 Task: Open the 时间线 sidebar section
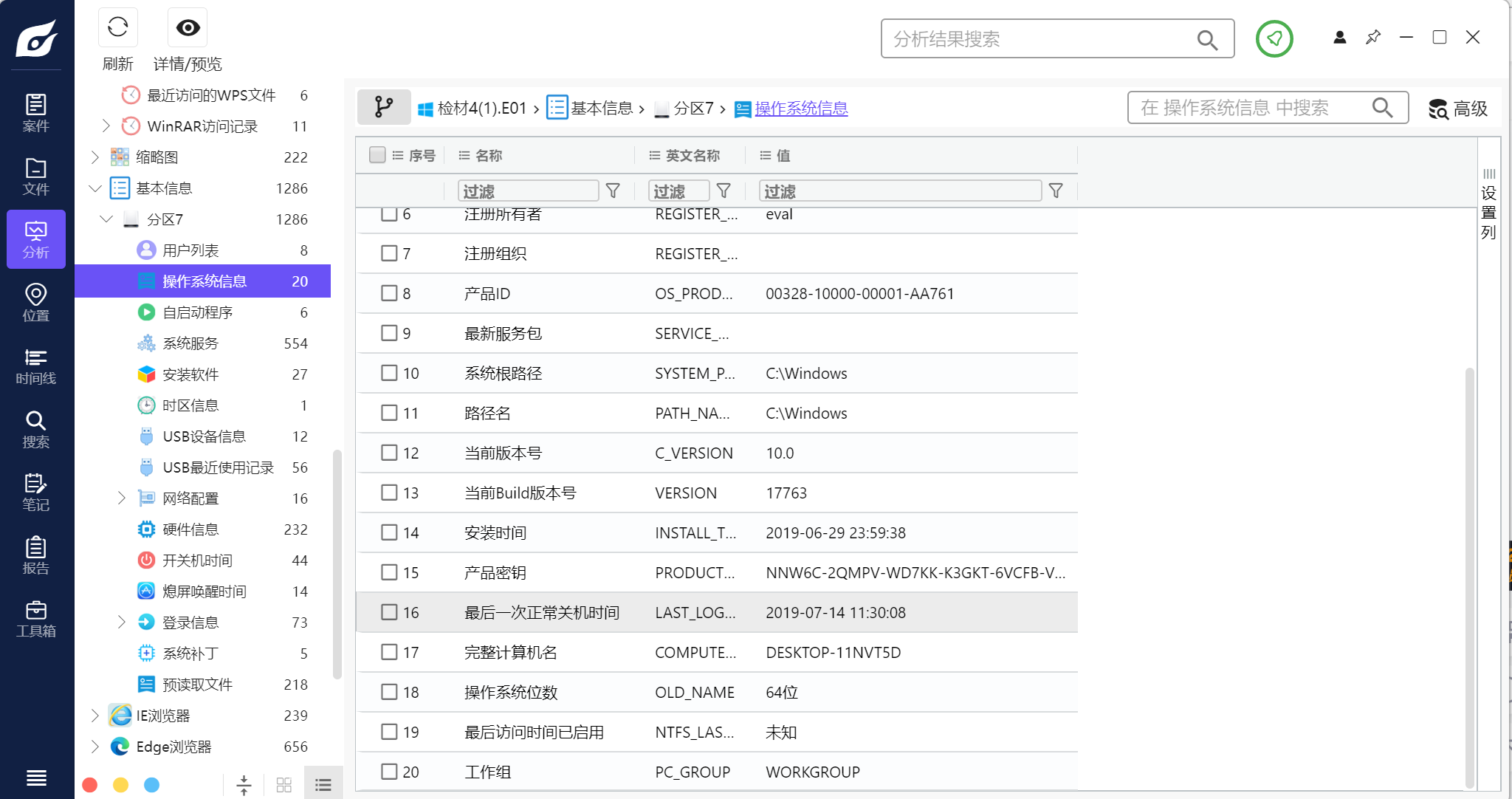point(36,366)
